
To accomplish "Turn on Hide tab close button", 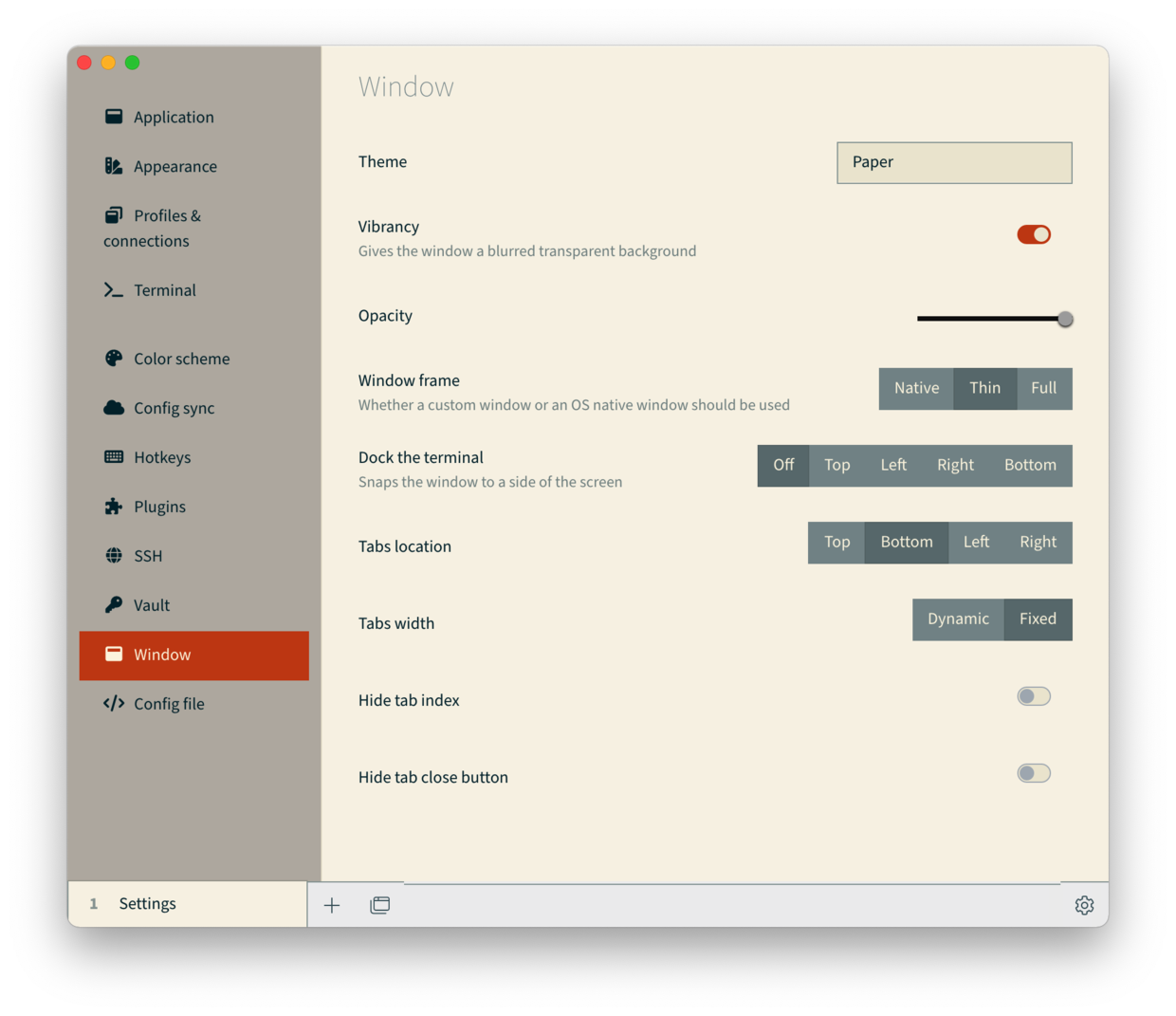I will (x=1034, y=773).
